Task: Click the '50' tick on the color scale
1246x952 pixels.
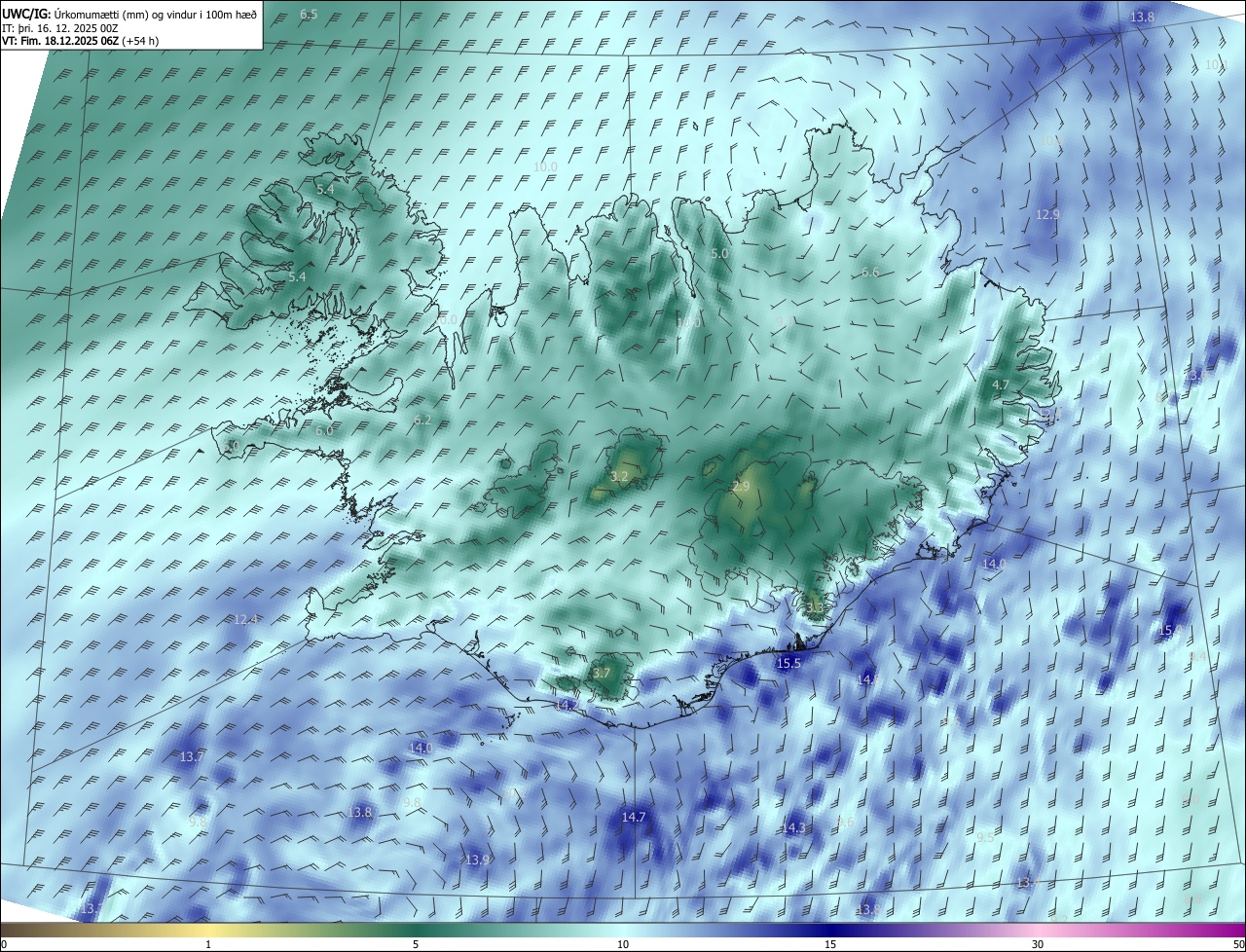Action: pyautogui.click(x=1238, y=944)
